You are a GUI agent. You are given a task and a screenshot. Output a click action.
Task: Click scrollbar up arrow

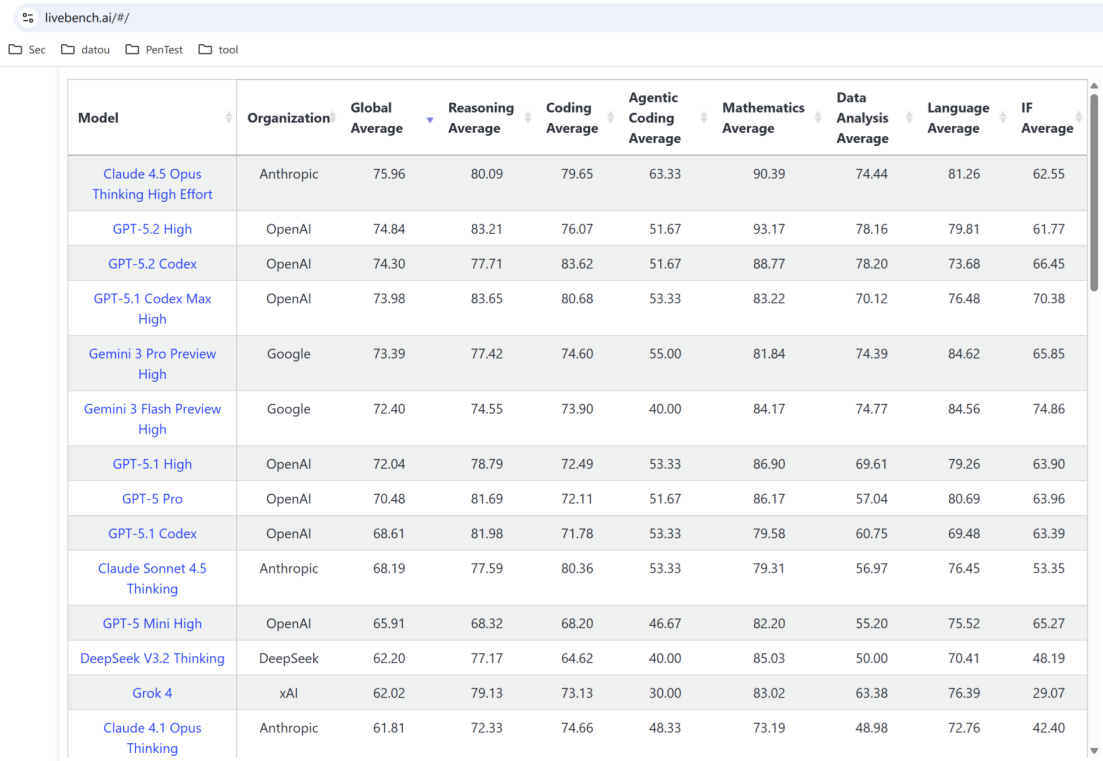[x=1094, y=86]
